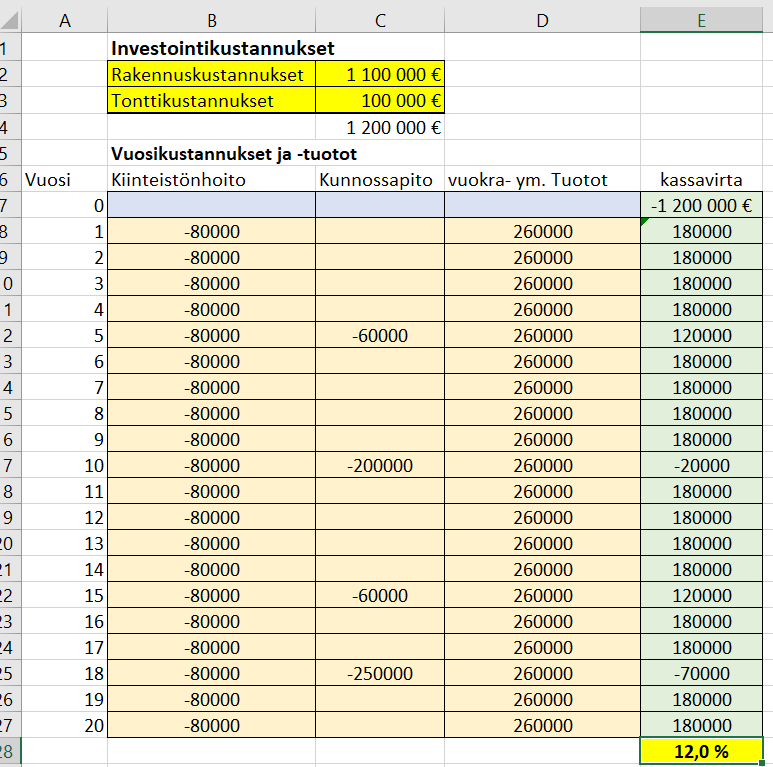The image size is (773, 767).
Task: Select the '180000' kassavirta cell for year 1
Action: [x=701, y=231]
